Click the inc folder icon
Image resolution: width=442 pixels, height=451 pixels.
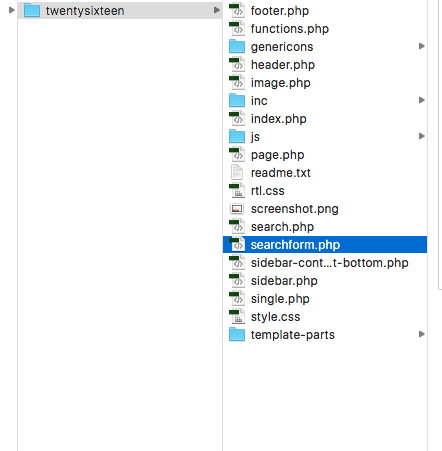coord(237,100)
